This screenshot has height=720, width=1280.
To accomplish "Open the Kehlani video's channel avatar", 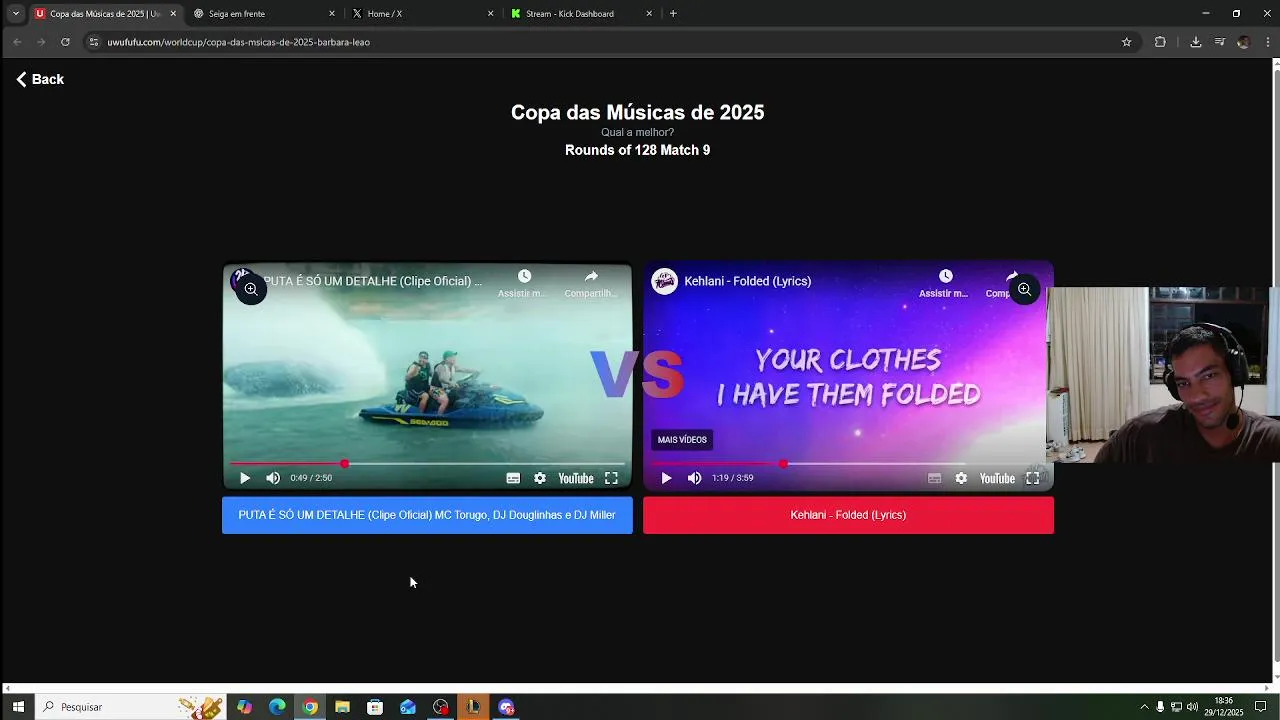I will pyautogui.click(x=664, y=281).
